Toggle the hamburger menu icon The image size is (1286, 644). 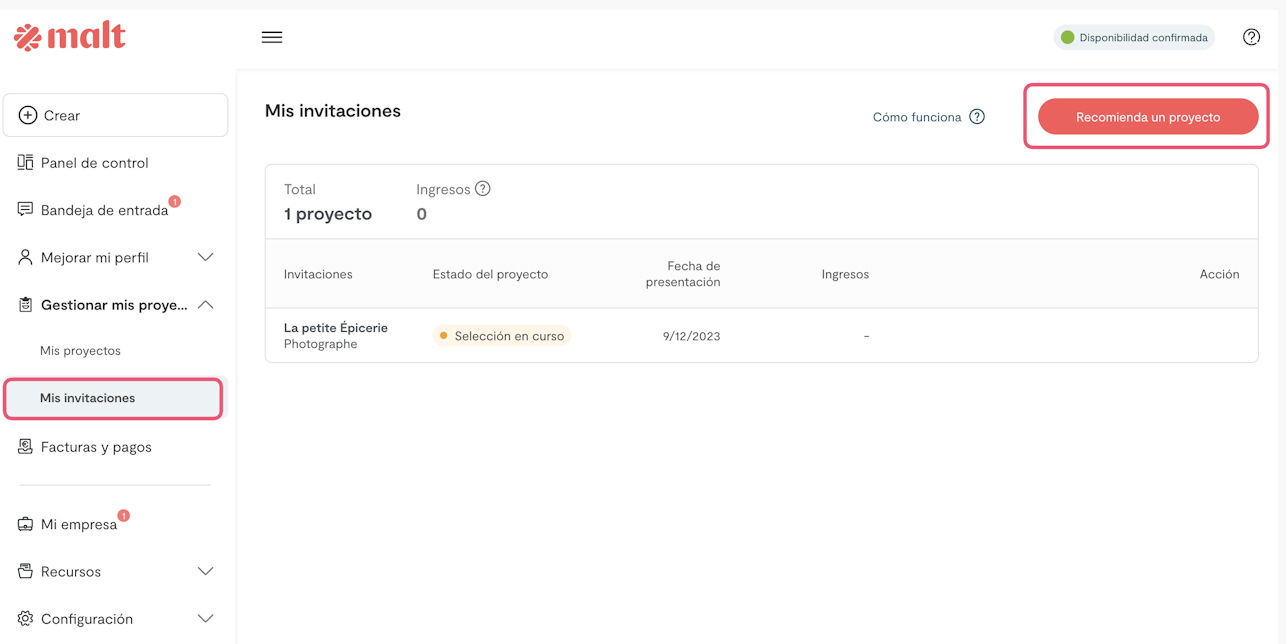272,37
